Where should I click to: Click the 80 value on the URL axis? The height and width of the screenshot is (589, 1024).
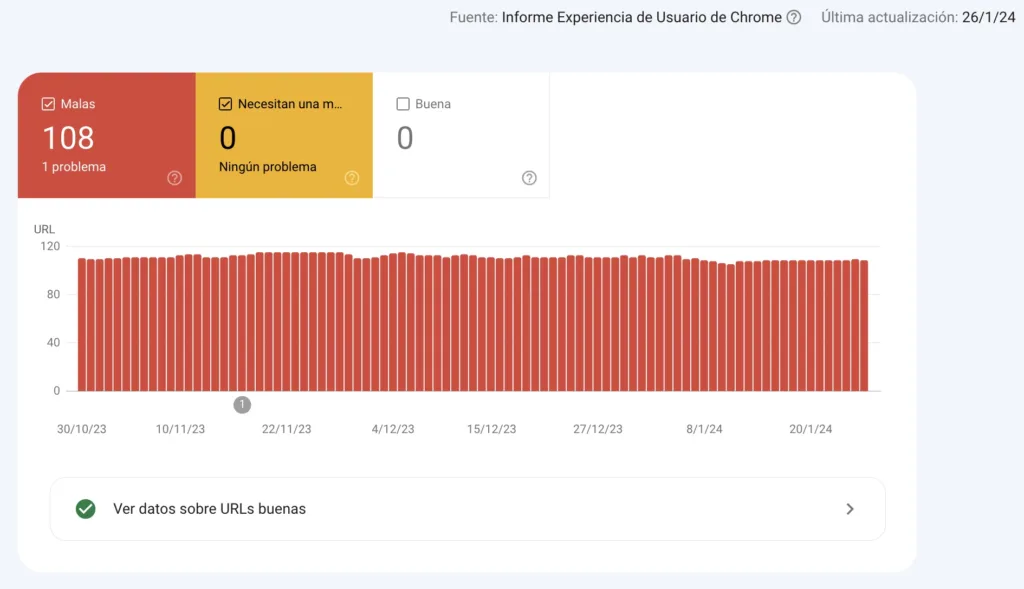54,294
